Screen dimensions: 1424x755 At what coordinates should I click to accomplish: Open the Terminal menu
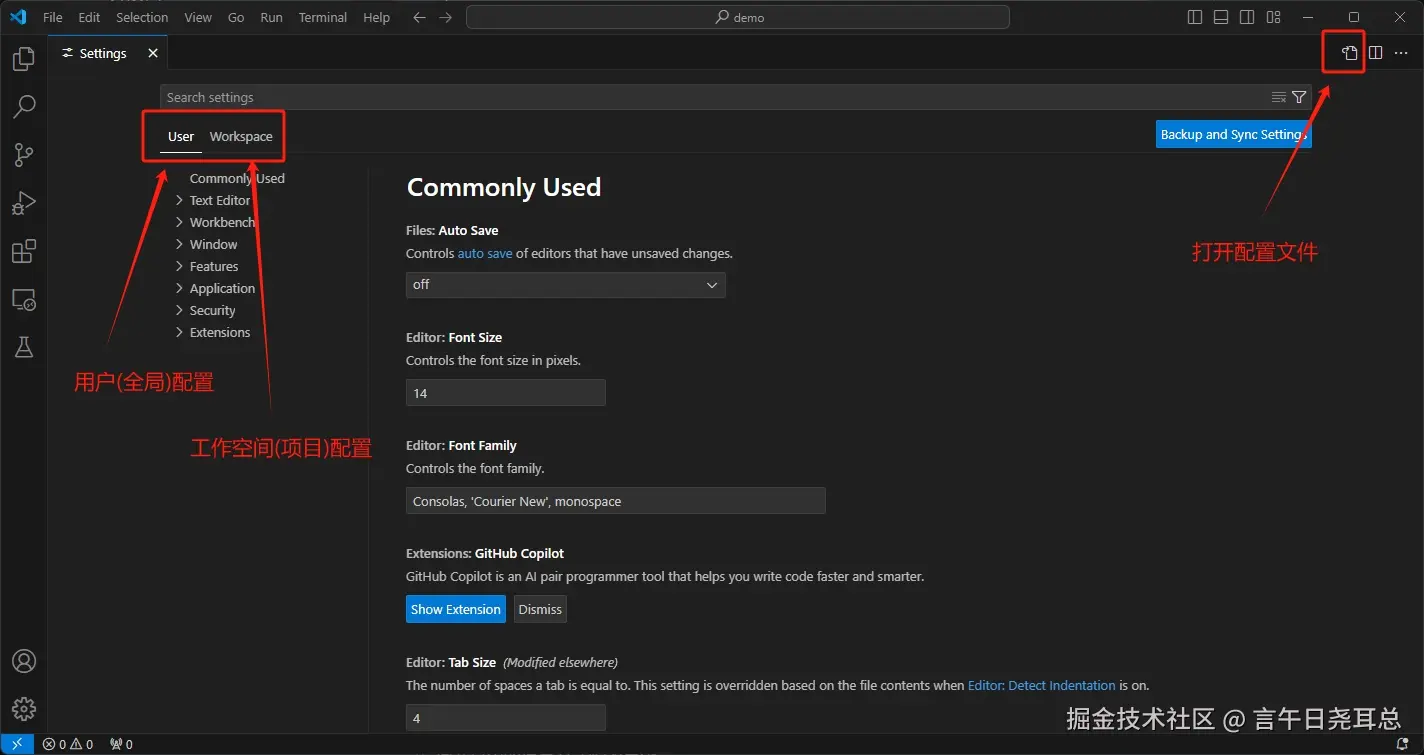323,17
